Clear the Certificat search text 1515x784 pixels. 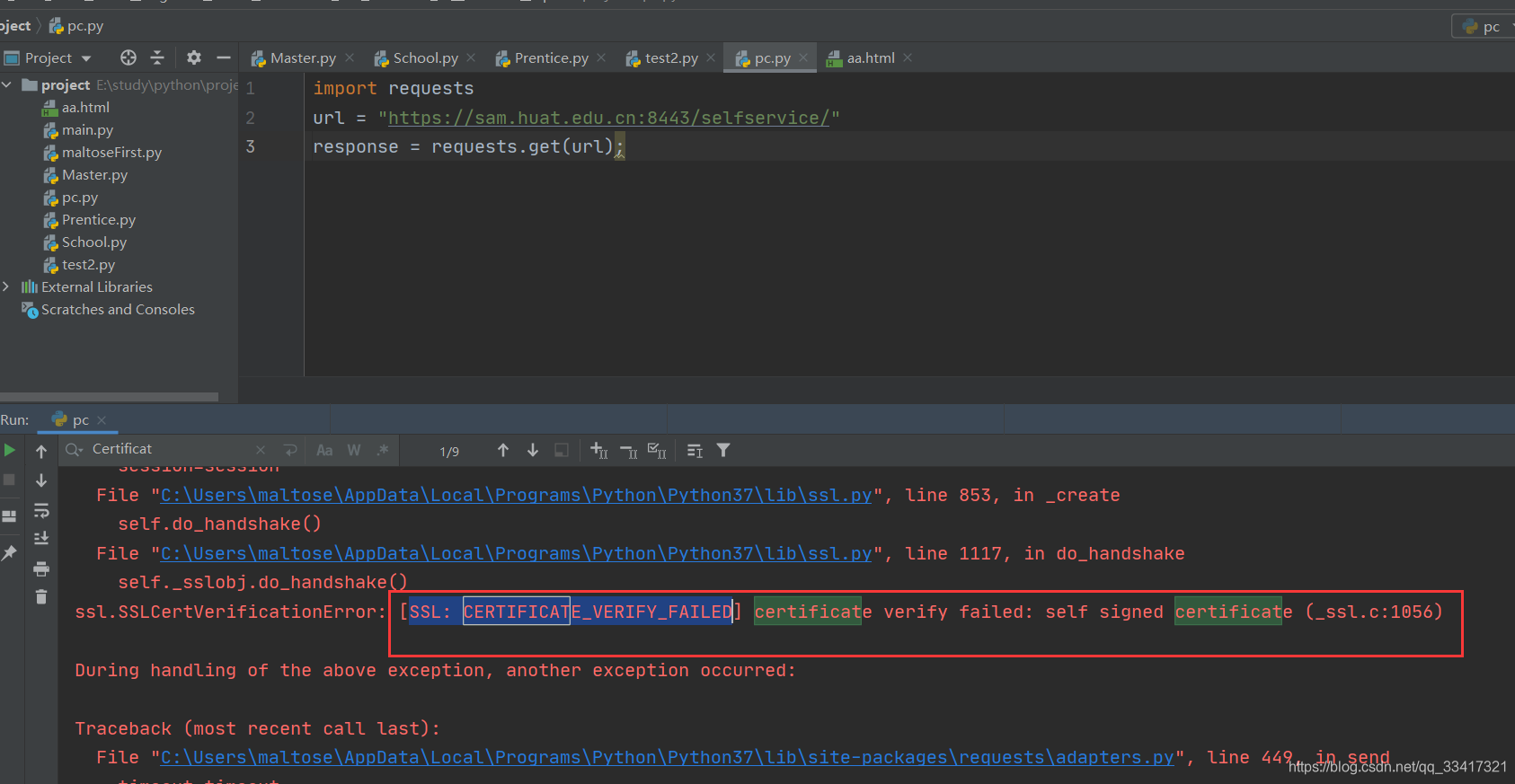pyautogui.click(x=261, y=450)
